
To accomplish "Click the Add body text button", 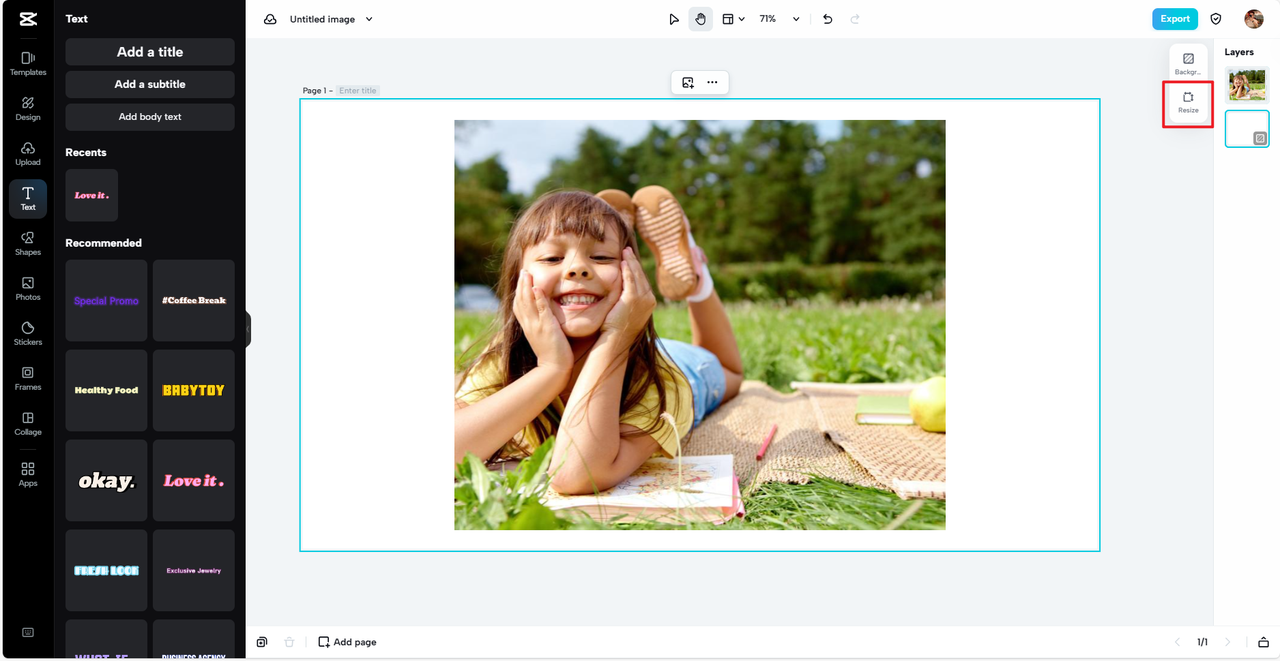I will [150, 117].
